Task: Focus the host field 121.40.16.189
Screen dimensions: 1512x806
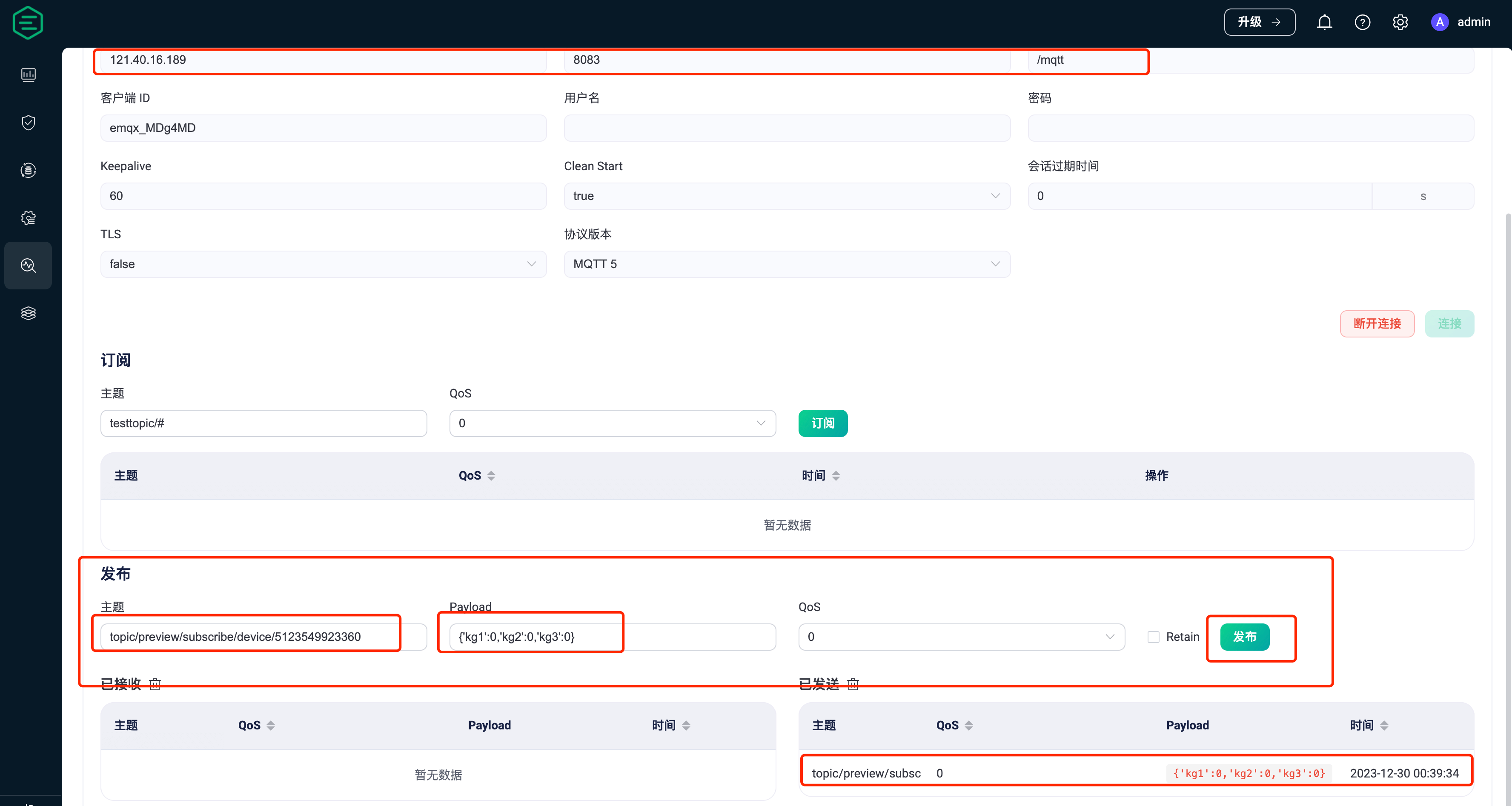Action: tap(324, 60)
